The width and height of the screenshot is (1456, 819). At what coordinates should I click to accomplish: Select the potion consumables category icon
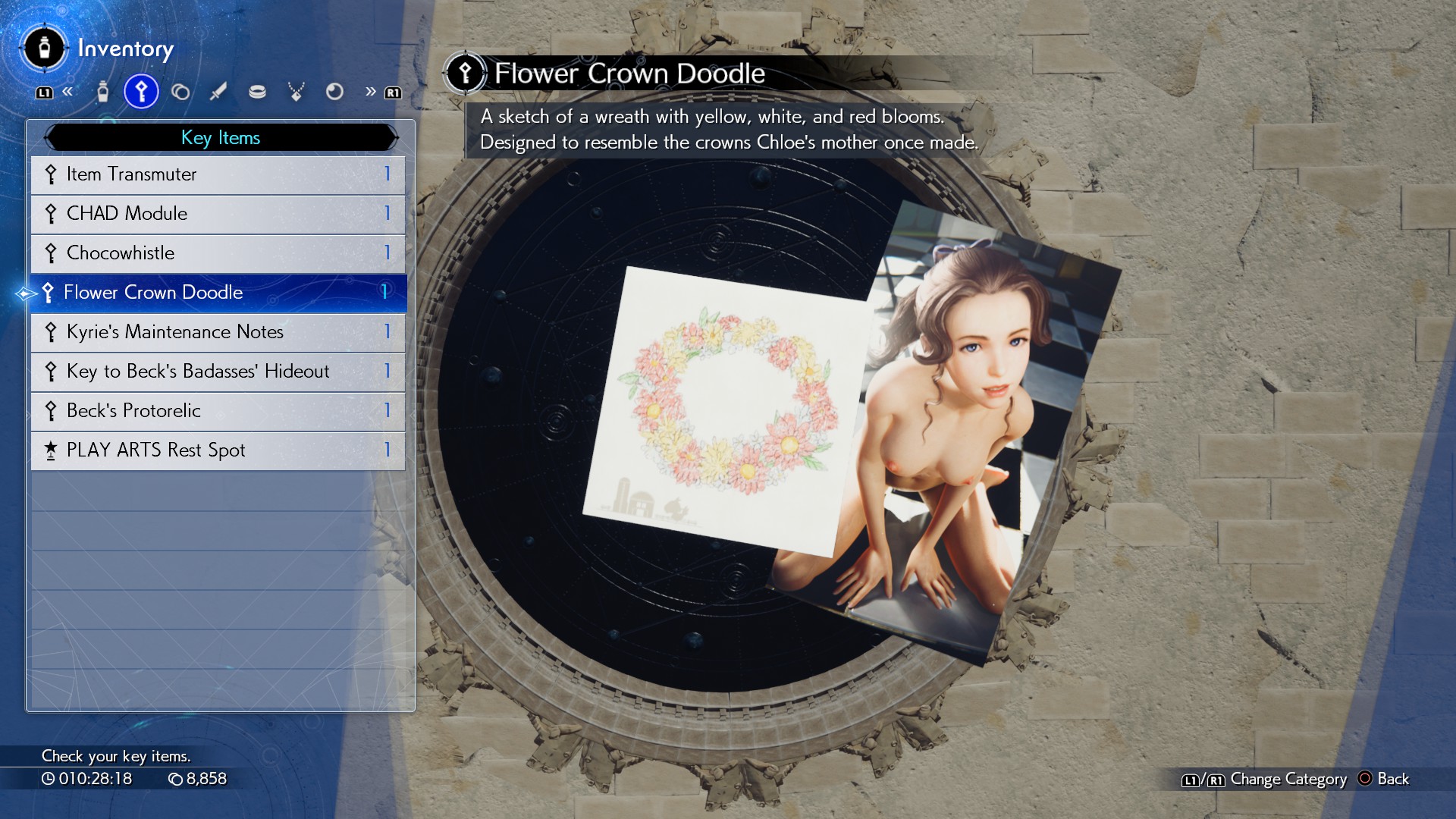[x=103, y=93]
